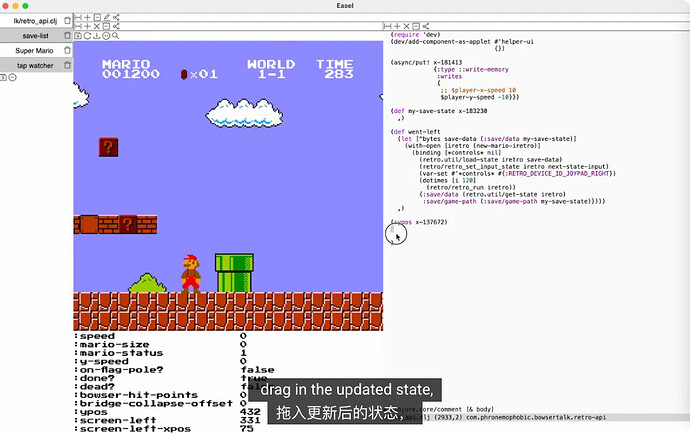The height and width of the screenshot is (433, 690).
Task: Select the tap watcher tab
Action: (x=35, y=65)
